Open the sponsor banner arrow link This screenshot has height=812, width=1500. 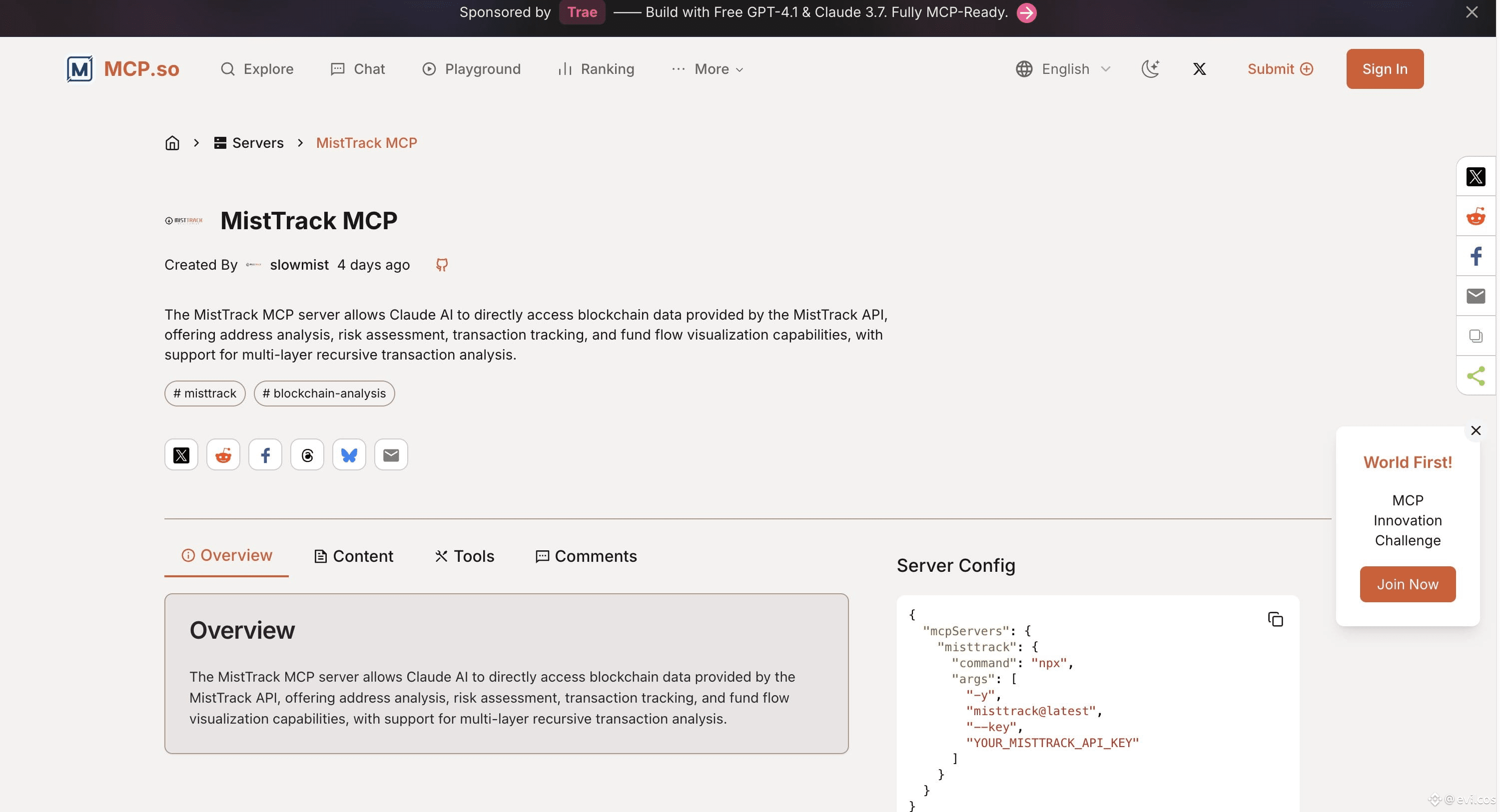(1027, 12)
